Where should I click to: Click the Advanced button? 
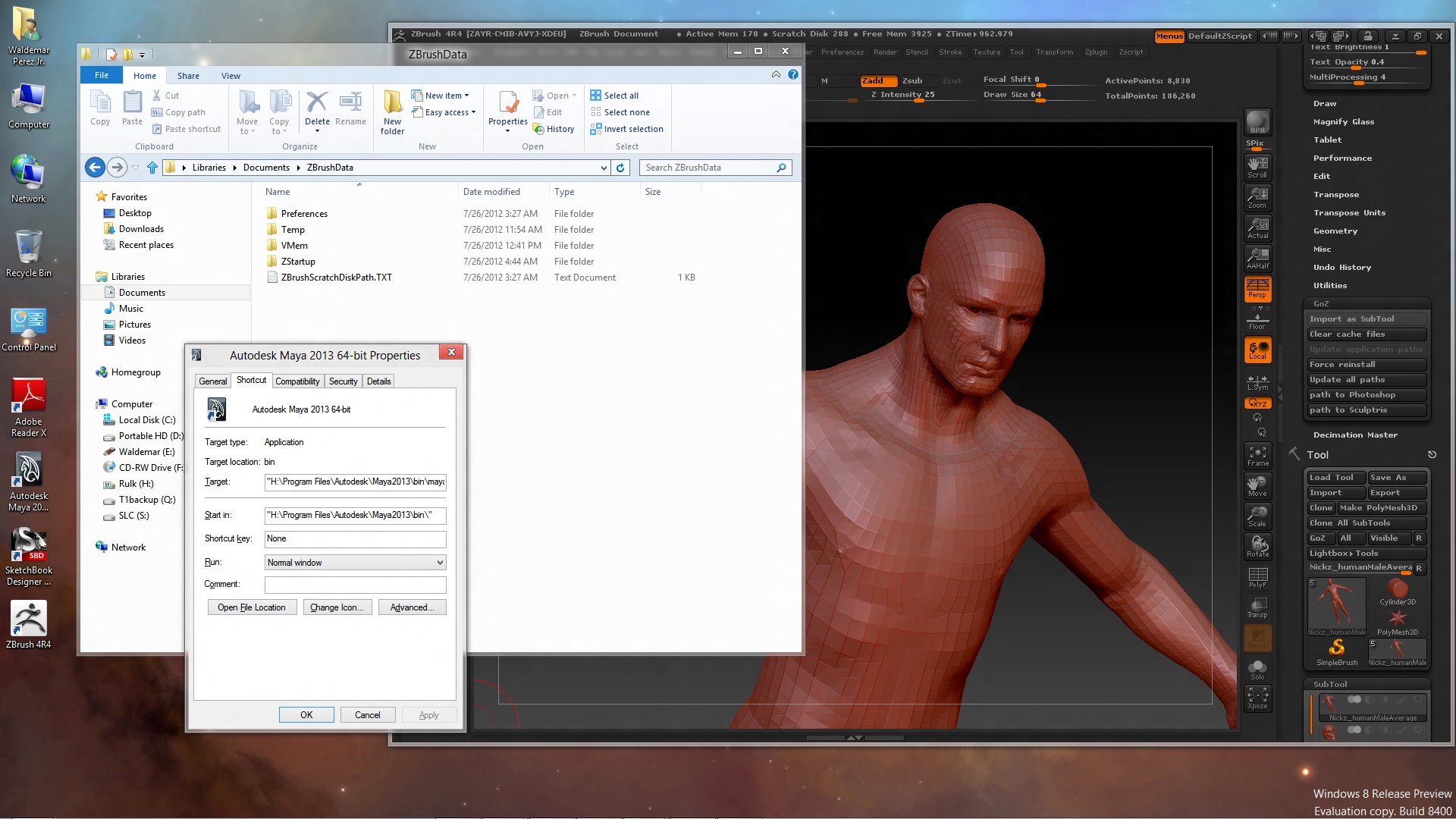tap(412, 607)
